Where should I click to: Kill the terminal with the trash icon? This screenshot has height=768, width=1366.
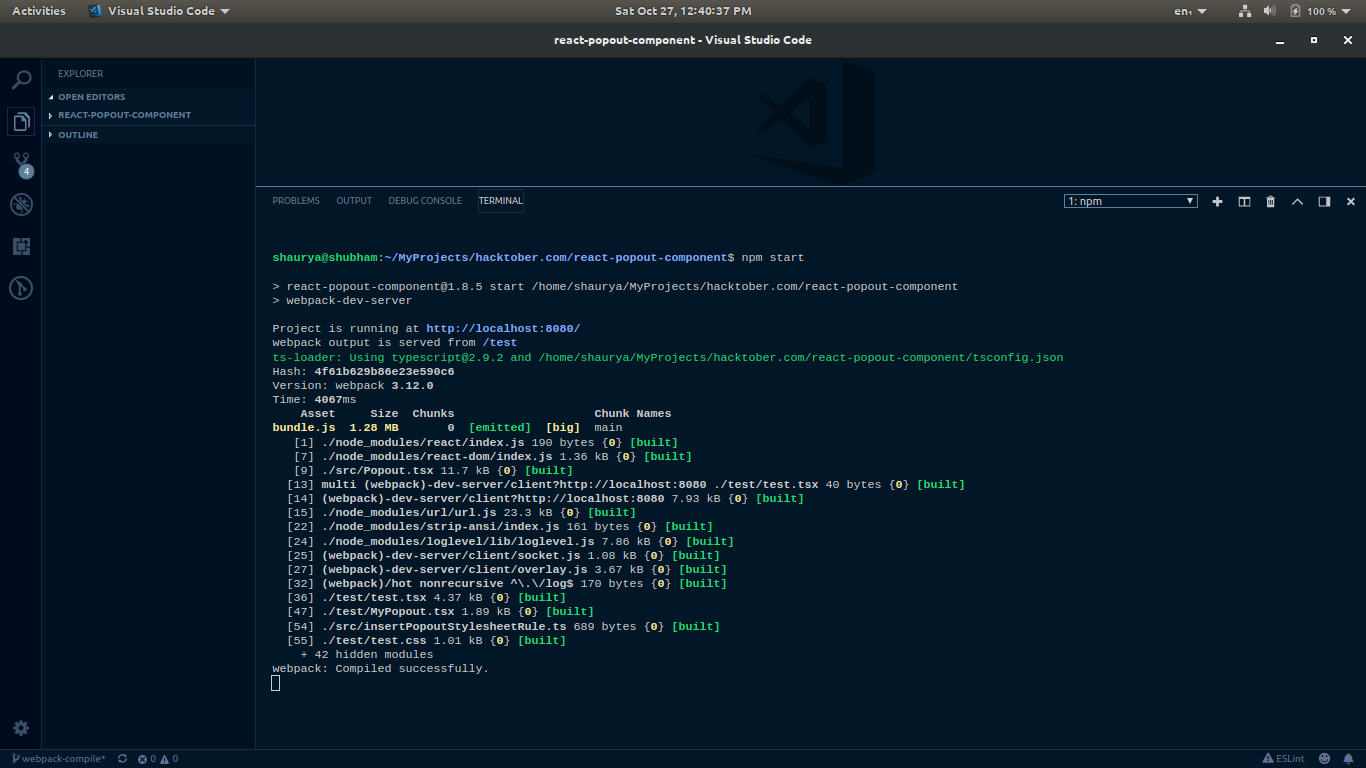click(1271, 201)
